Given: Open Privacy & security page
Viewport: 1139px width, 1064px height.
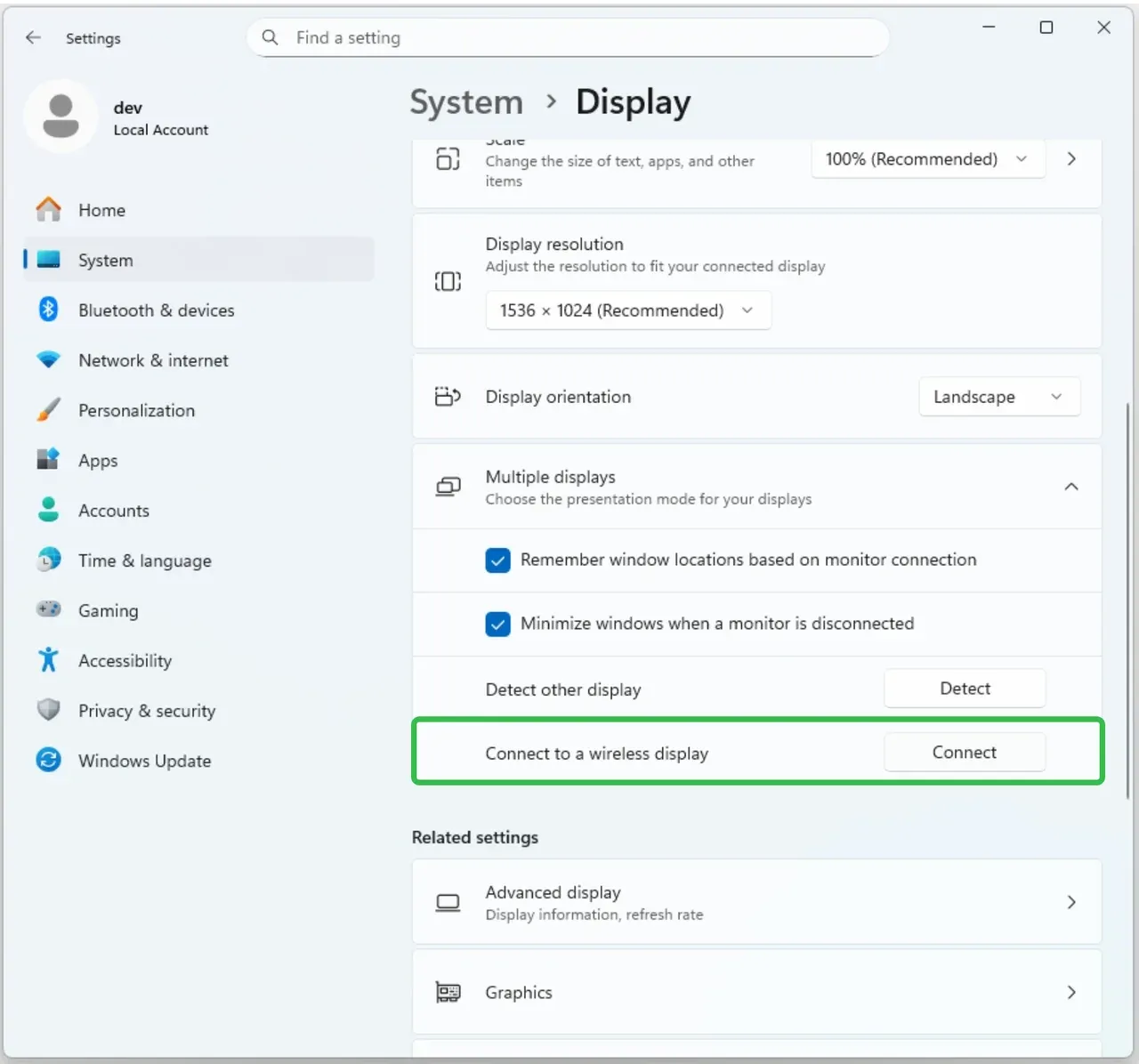Looking at the screenshot, I should pyautogui.click(x=199, y=710).
